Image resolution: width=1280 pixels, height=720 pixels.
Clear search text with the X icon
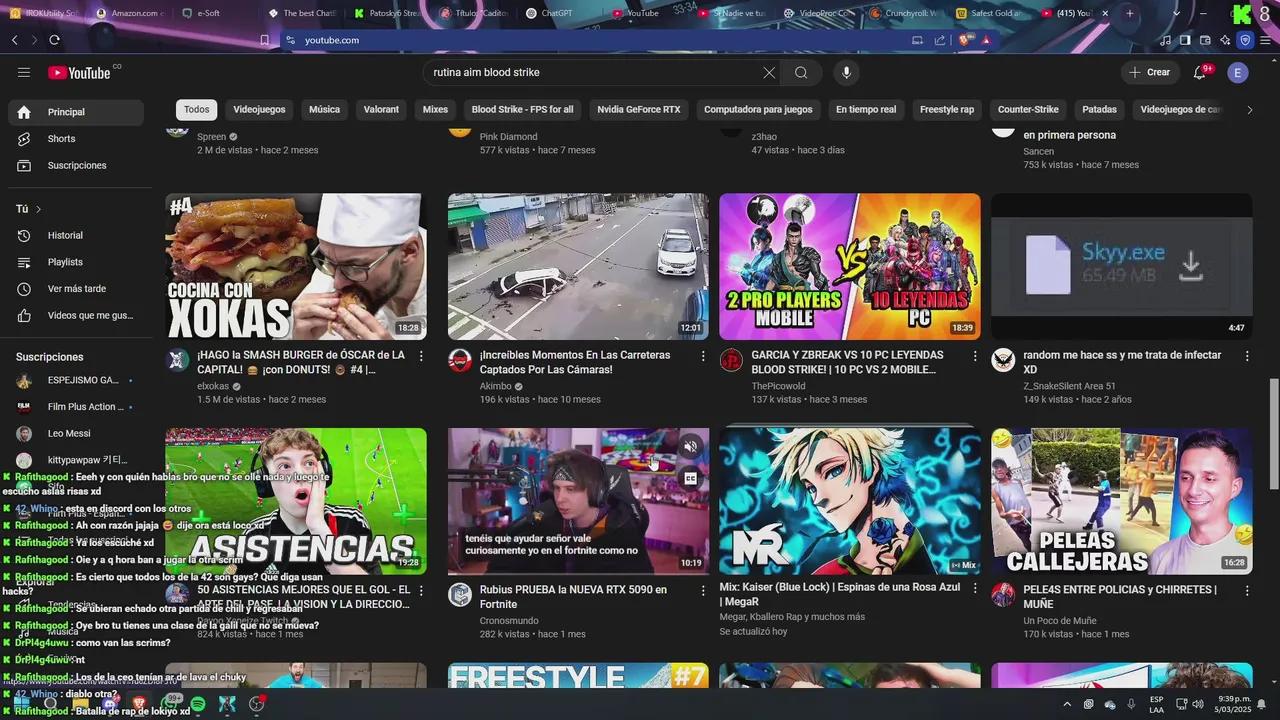coord(769,72)
